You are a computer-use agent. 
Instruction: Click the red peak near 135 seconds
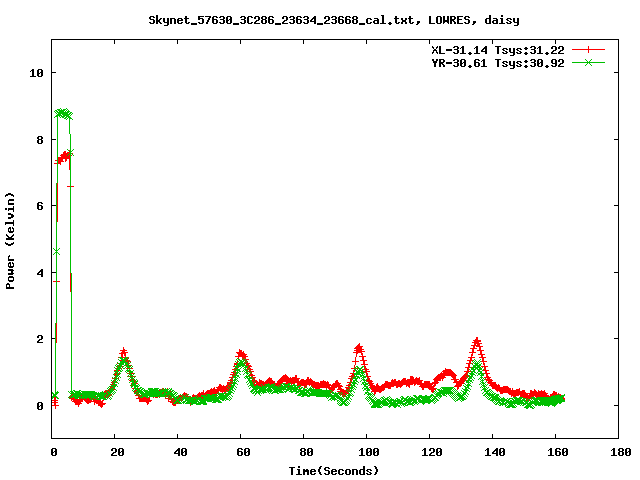[477, 342]
